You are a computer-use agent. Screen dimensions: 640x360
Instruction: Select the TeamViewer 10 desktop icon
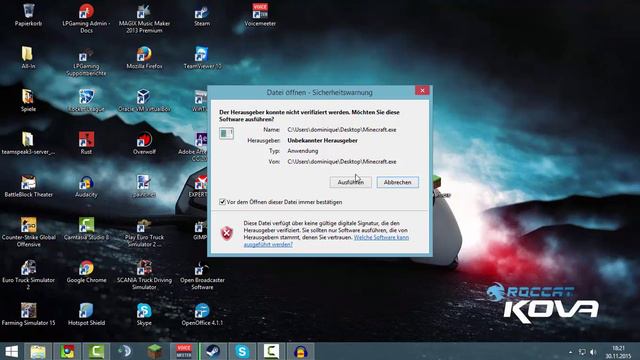[x=202, y=58]
